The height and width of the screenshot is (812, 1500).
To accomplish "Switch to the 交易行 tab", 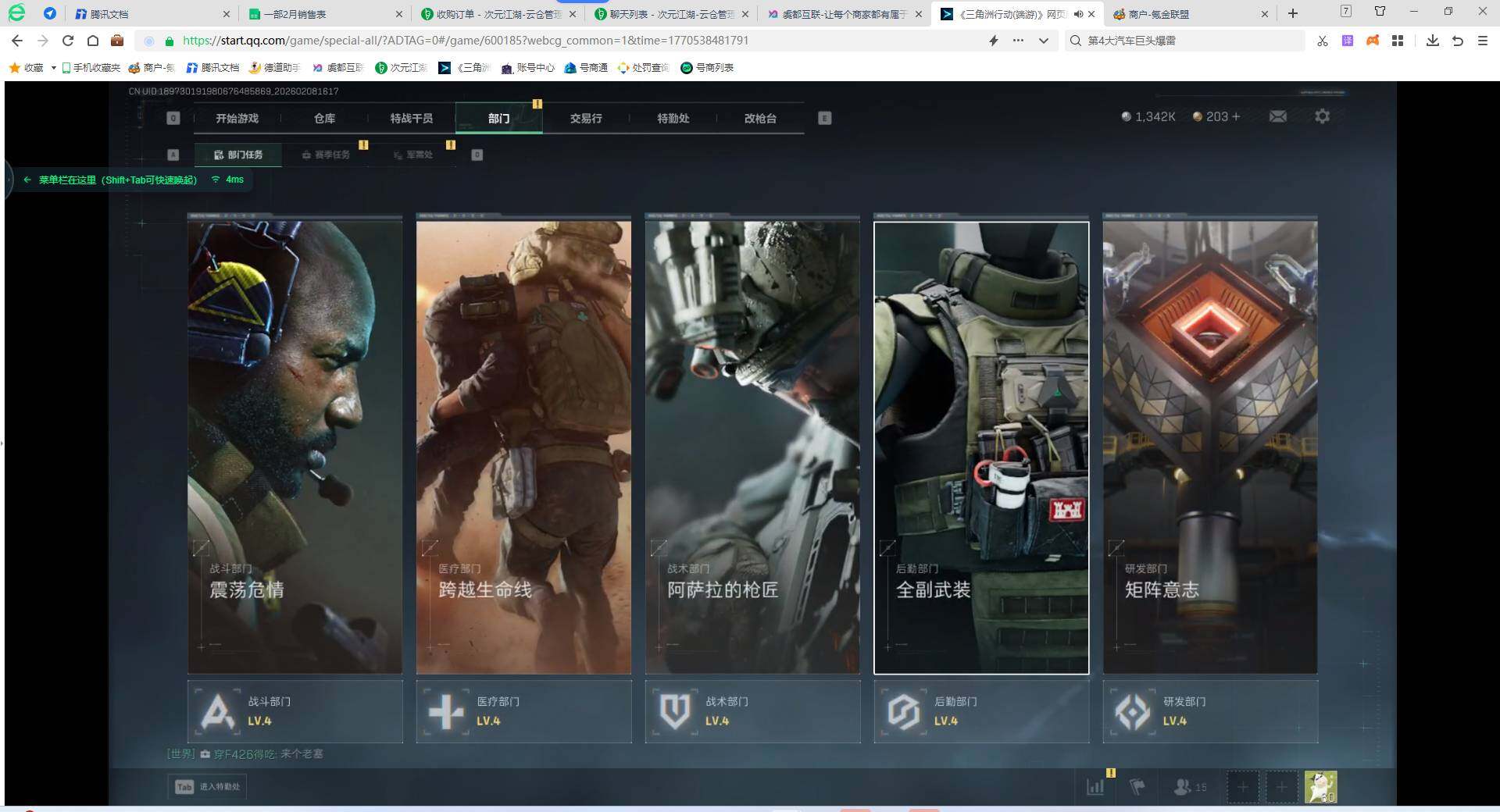I will 585,119.
